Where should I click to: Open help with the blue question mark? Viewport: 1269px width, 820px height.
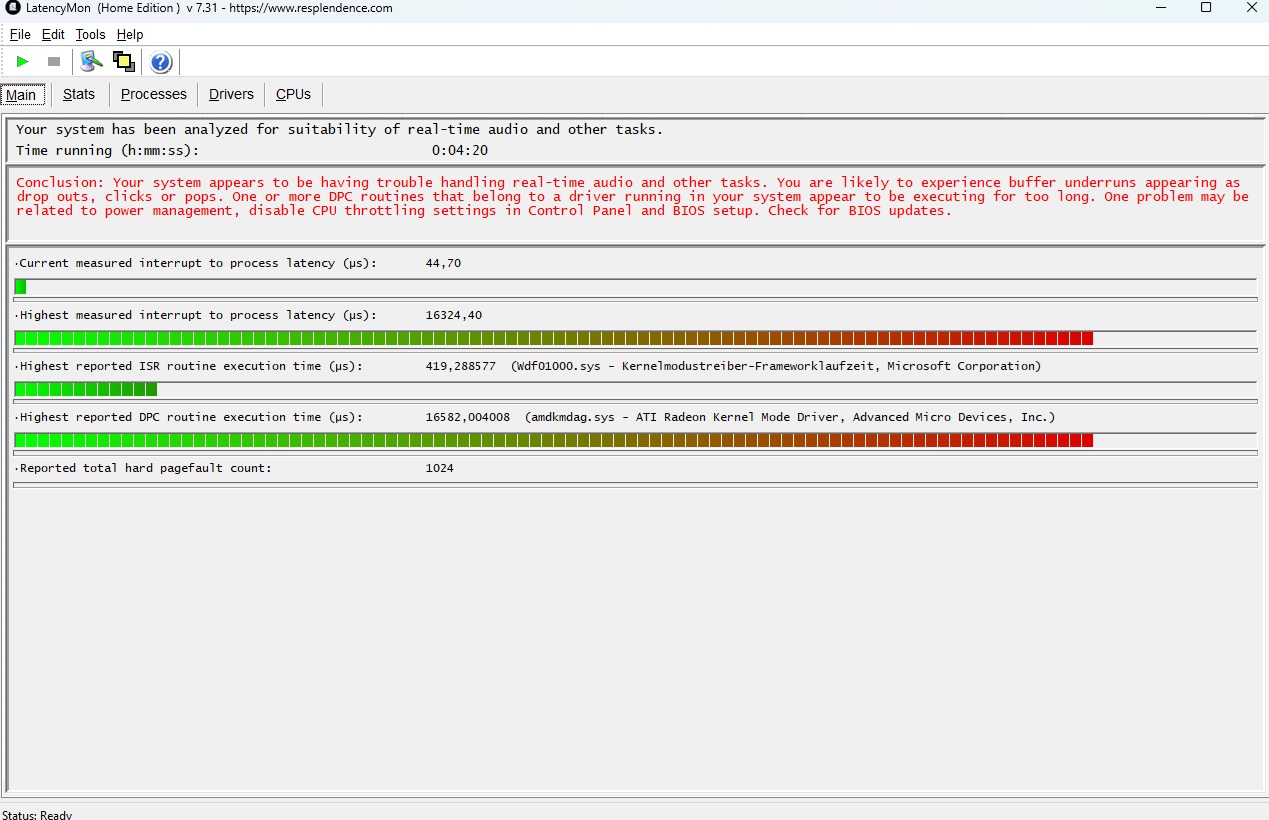coord(161,63)
